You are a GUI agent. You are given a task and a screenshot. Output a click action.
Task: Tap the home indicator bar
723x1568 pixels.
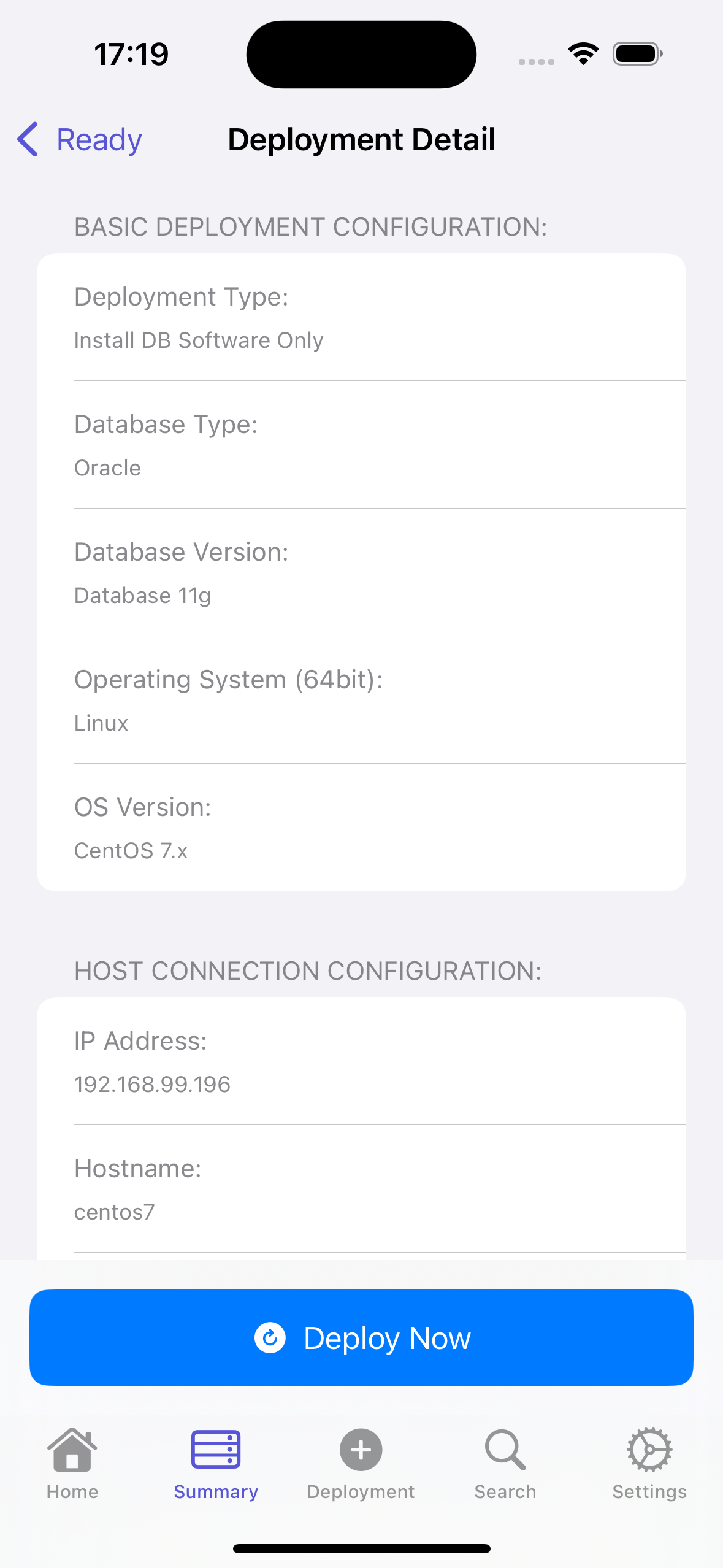click(x=361, y=1548)
